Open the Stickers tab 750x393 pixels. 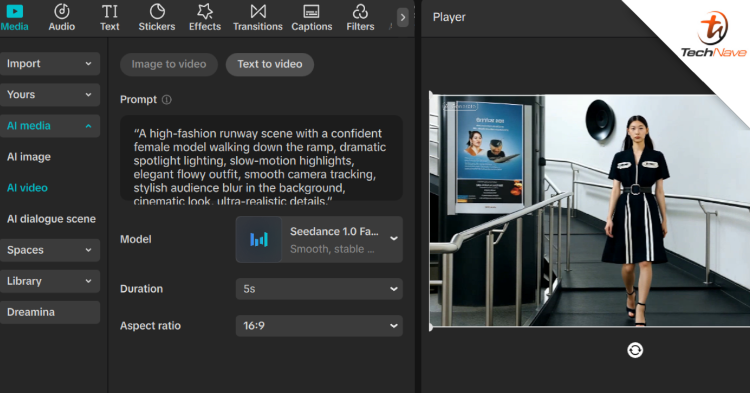coord(157,18)
